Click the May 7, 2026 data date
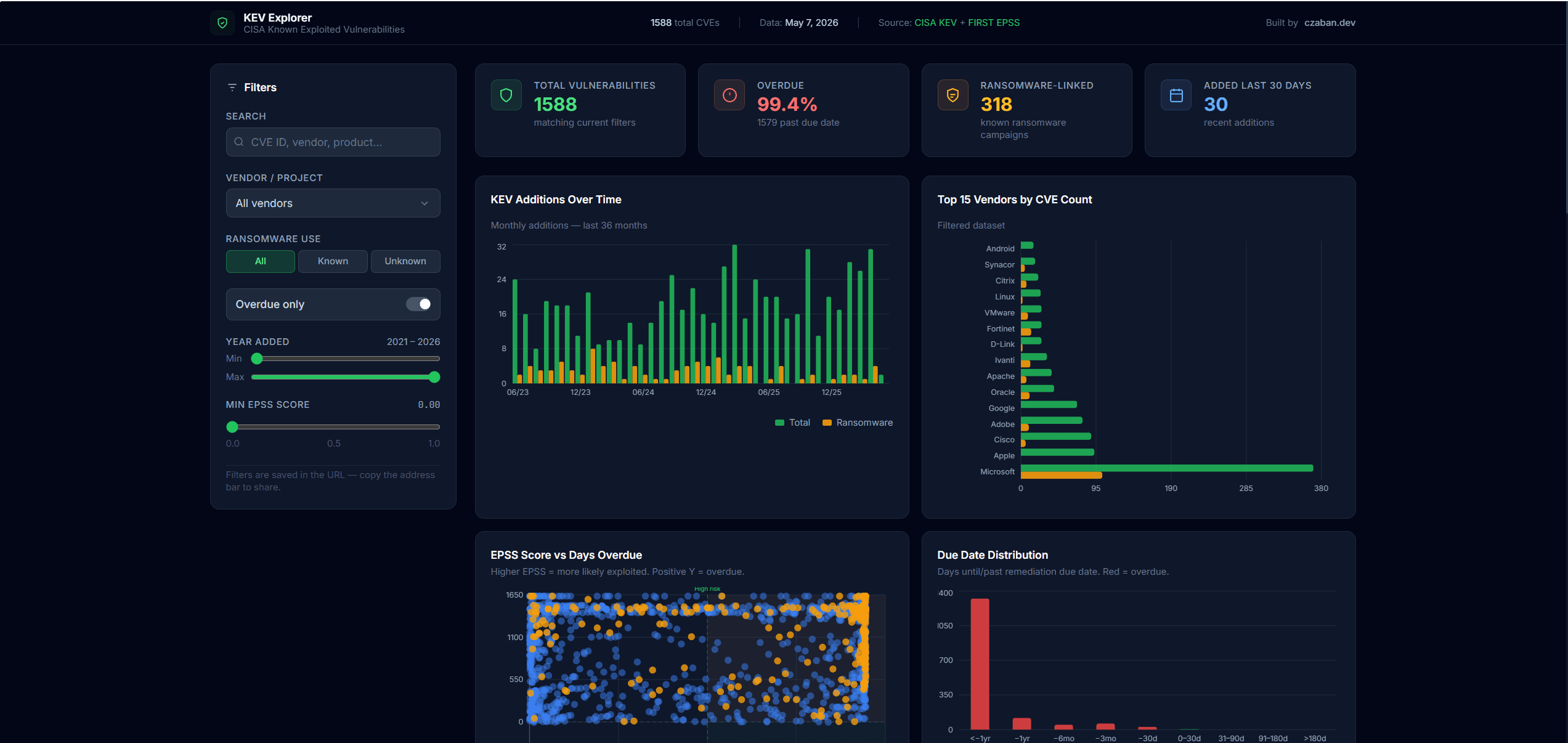 (811, 23)
